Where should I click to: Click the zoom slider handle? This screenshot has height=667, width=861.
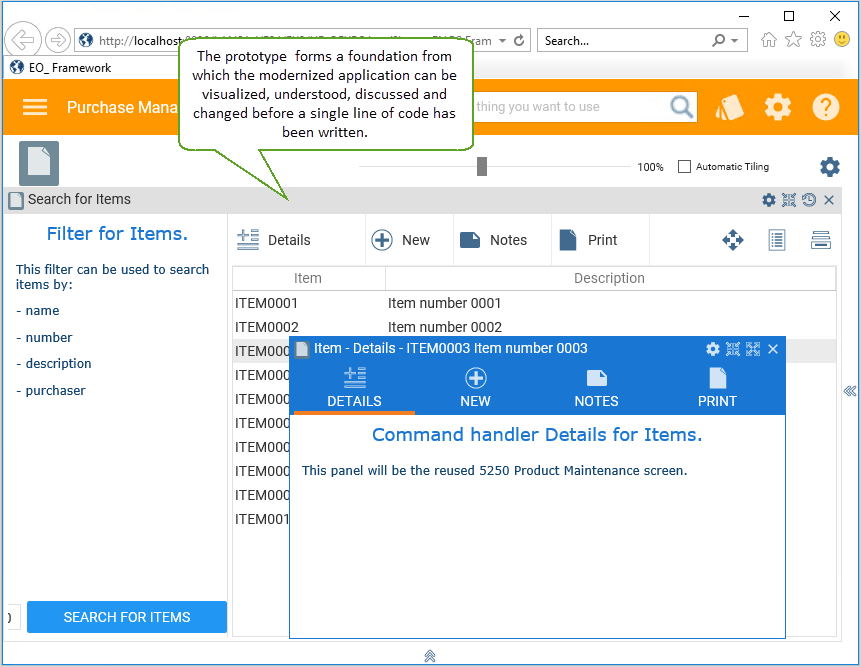(x=482, y=166)
